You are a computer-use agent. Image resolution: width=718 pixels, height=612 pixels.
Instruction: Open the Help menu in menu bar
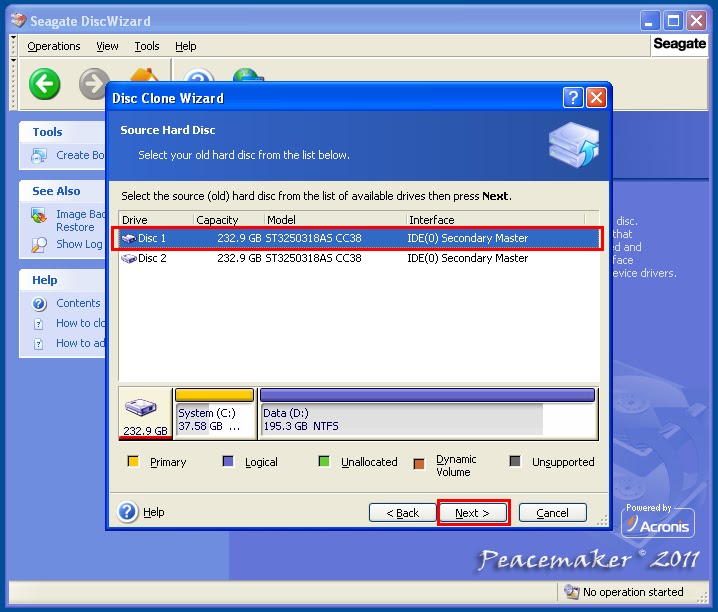[x=185, y=46]
